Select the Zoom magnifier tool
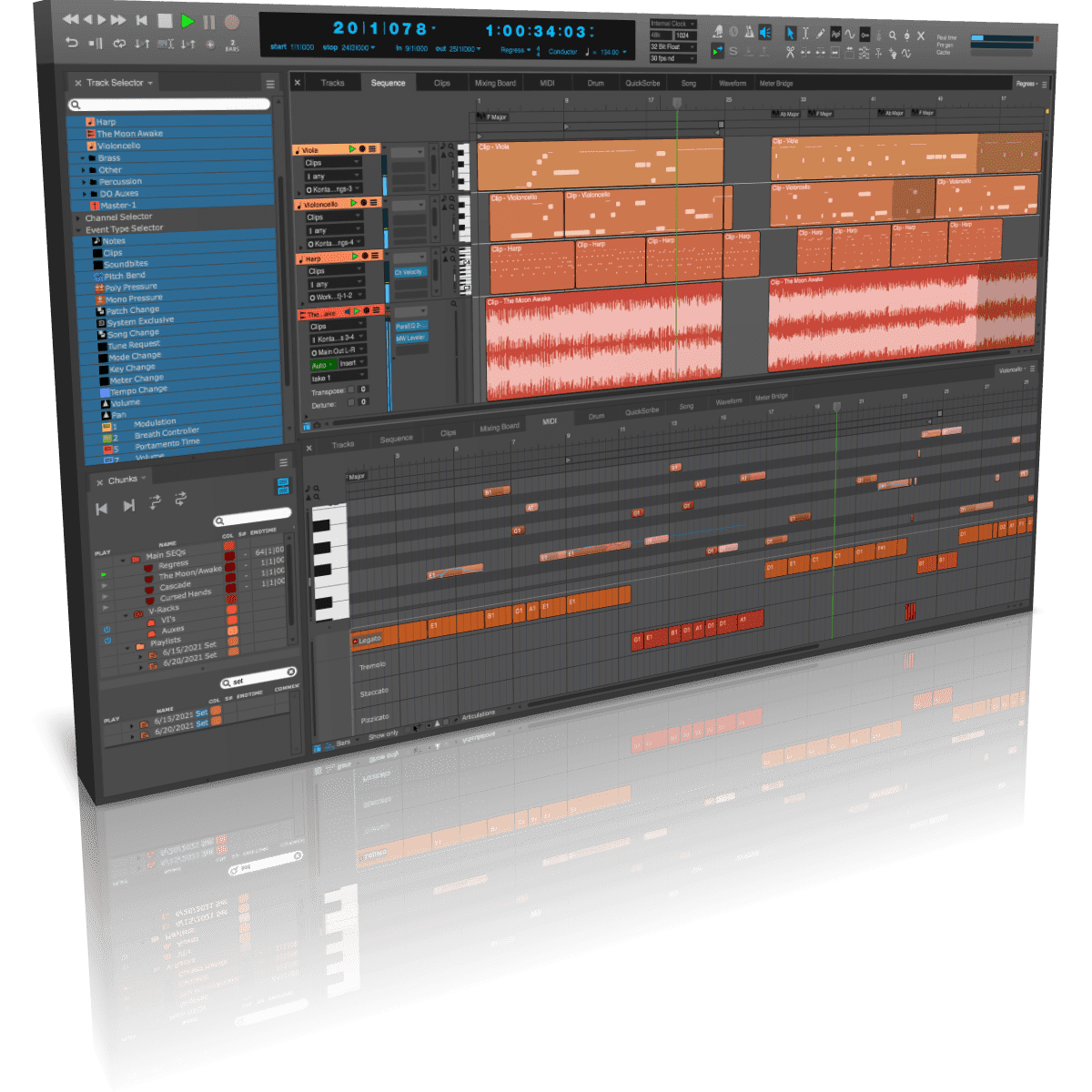The width and height of the screenshot is (1092, 1092). click(893, 35)
